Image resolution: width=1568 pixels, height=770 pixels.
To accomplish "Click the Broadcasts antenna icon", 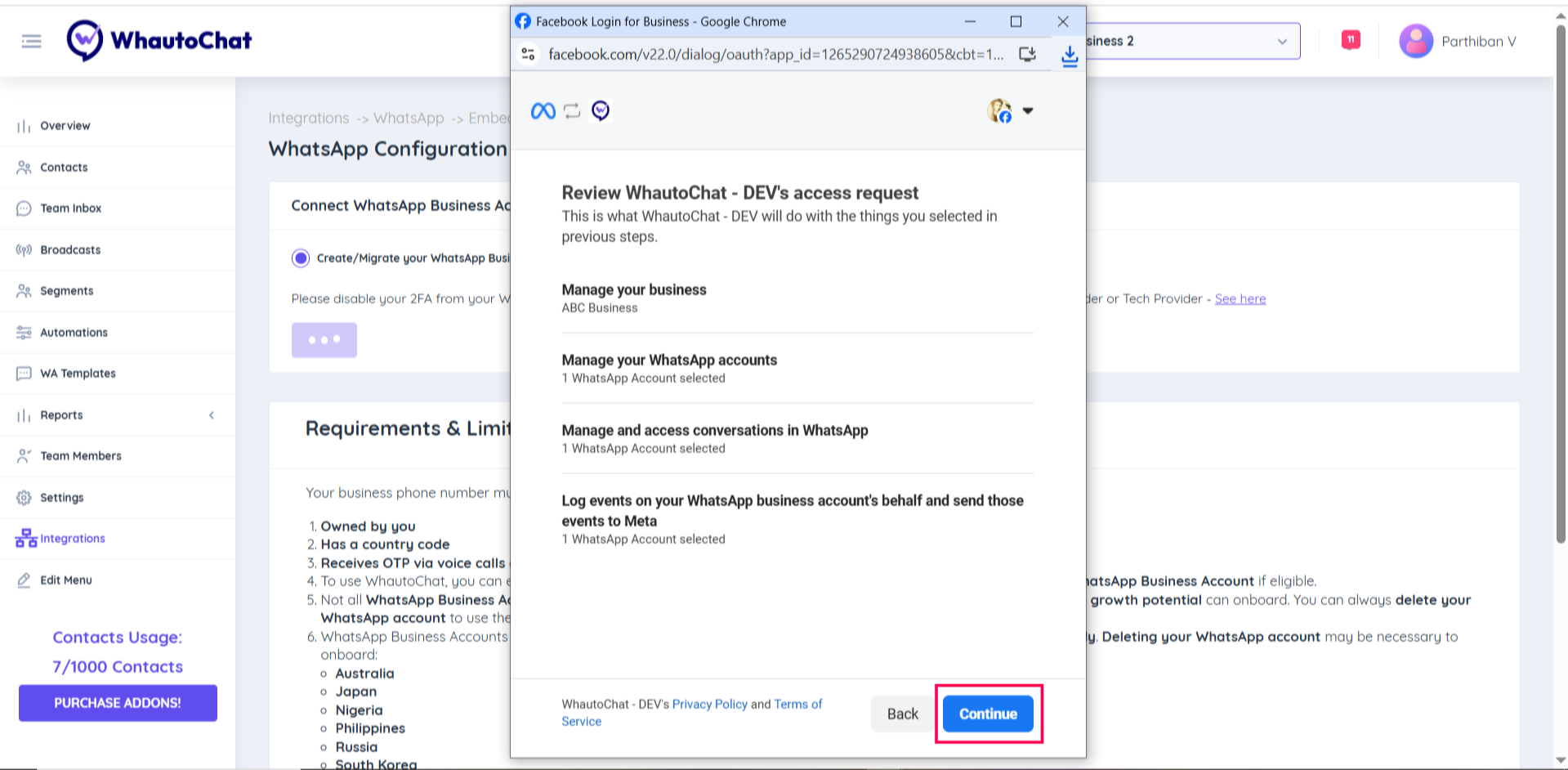I will point(24,250).
